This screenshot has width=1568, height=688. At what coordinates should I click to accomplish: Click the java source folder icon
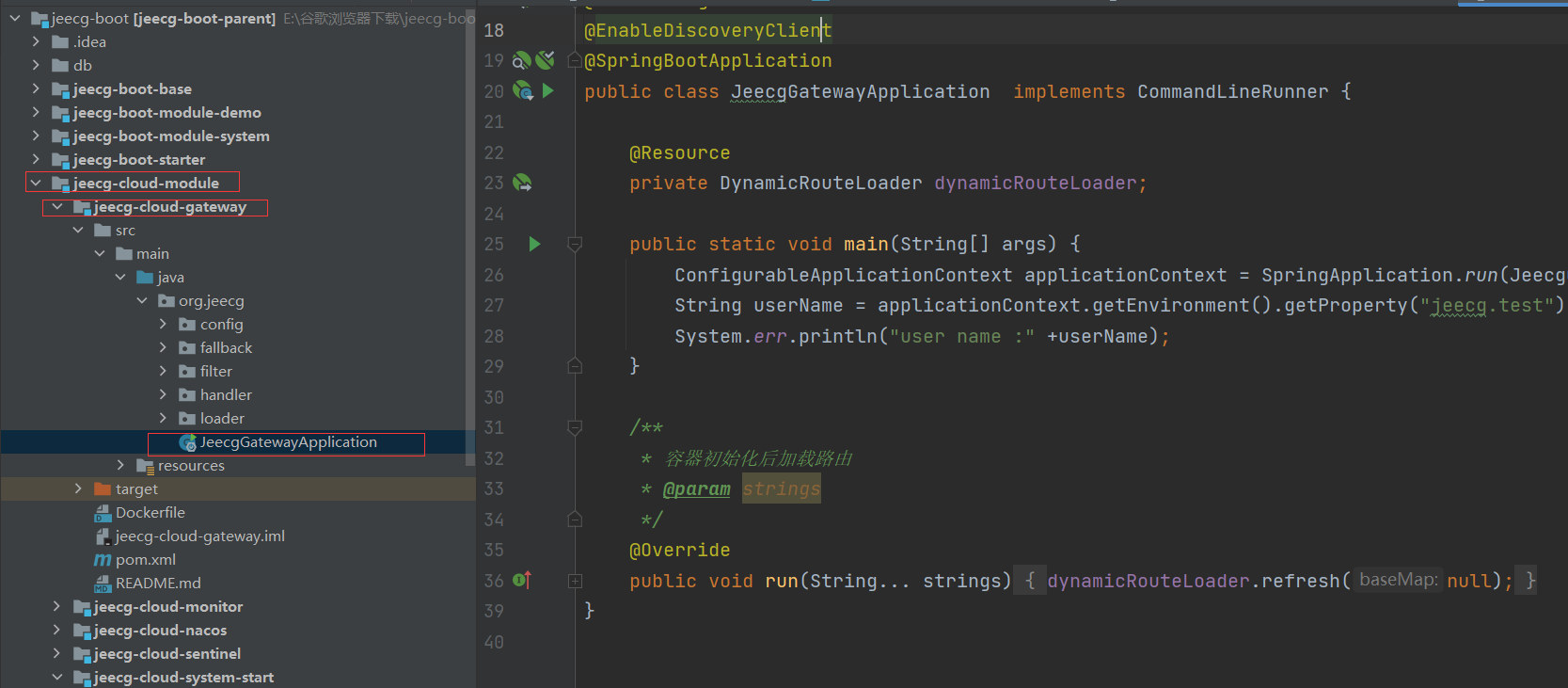[145, 278]
